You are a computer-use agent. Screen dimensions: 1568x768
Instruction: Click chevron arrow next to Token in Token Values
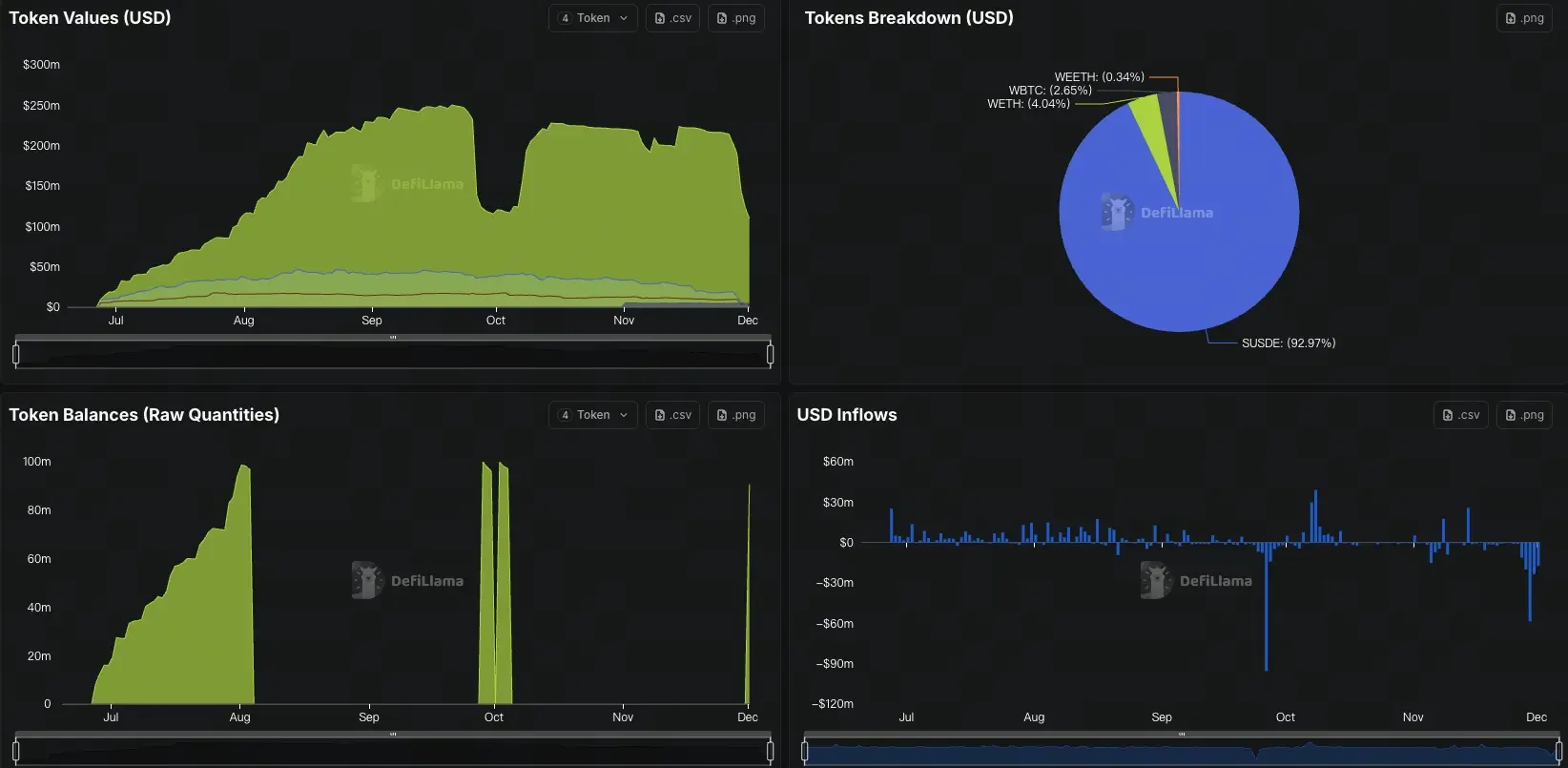(x=624, y=18)
